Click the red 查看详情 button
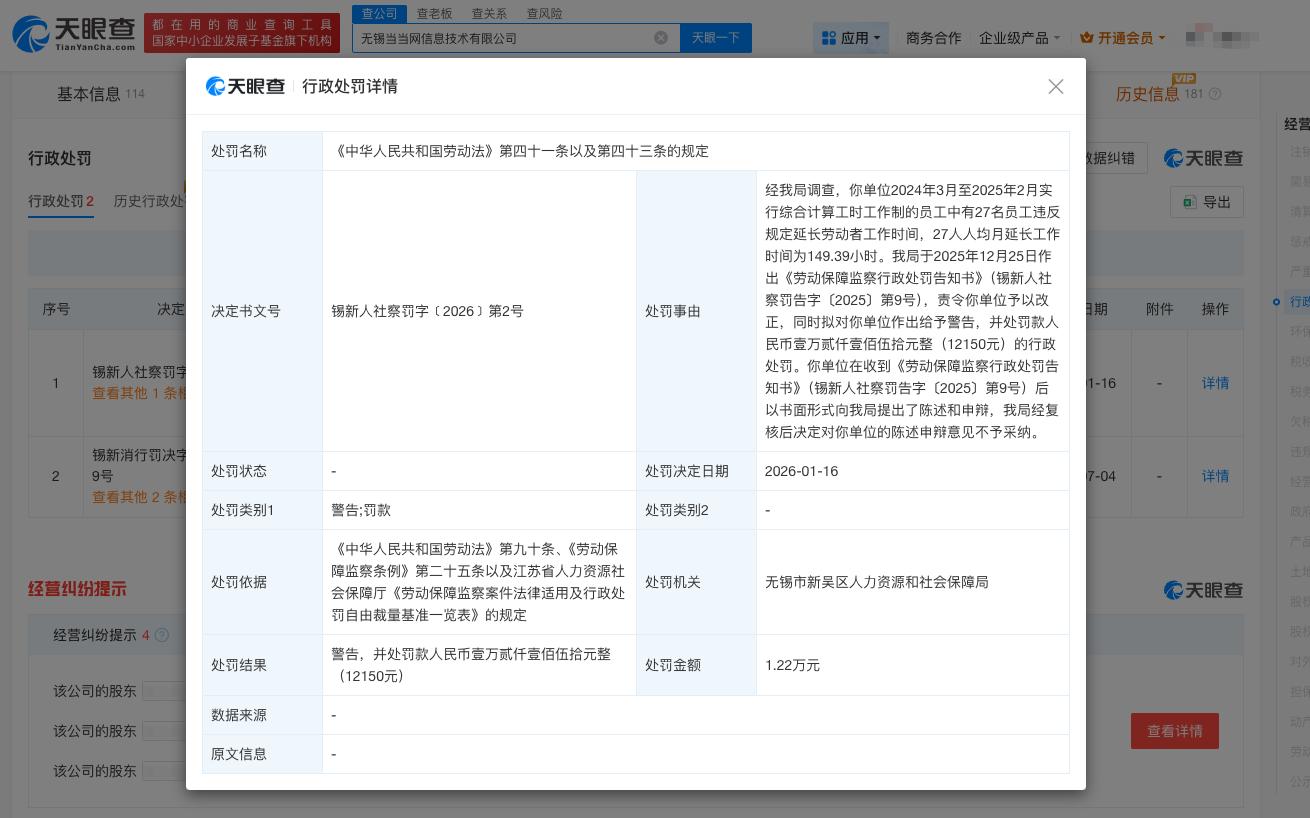The image size is (1310, 818). pyautogui.click(x=1174, y=731)
